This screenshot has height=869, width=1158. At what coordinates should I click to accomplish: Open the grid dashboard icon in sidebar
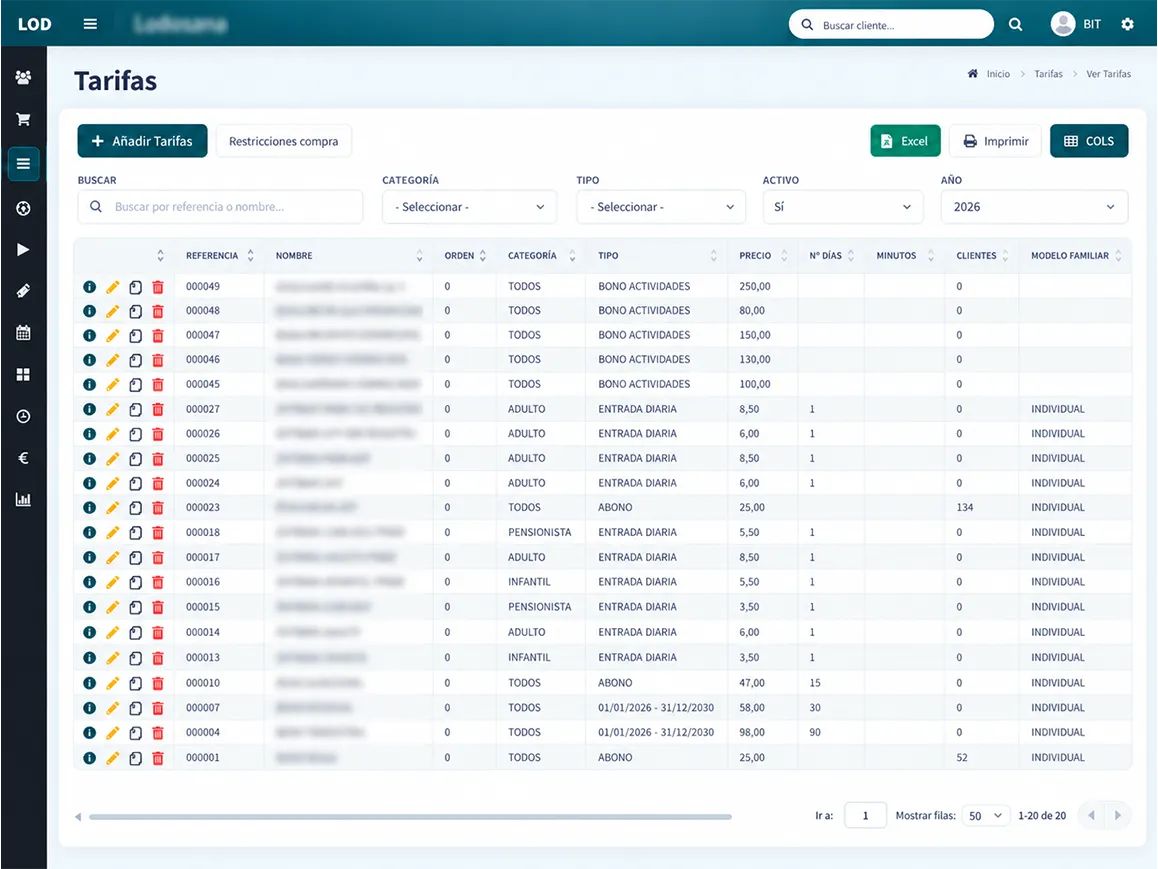tap(24, 374)
